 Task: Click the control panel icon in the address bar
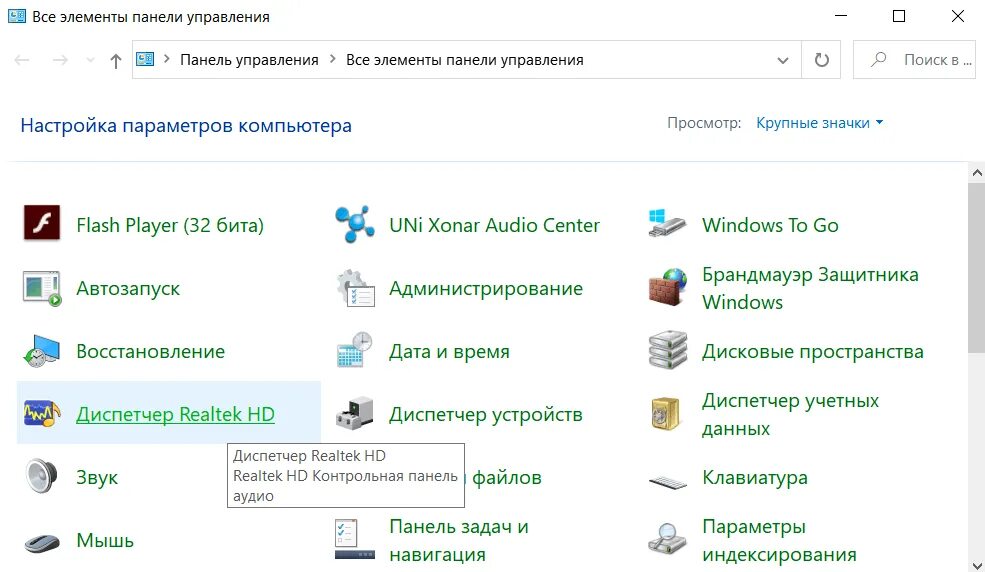(x=145, y=59)
